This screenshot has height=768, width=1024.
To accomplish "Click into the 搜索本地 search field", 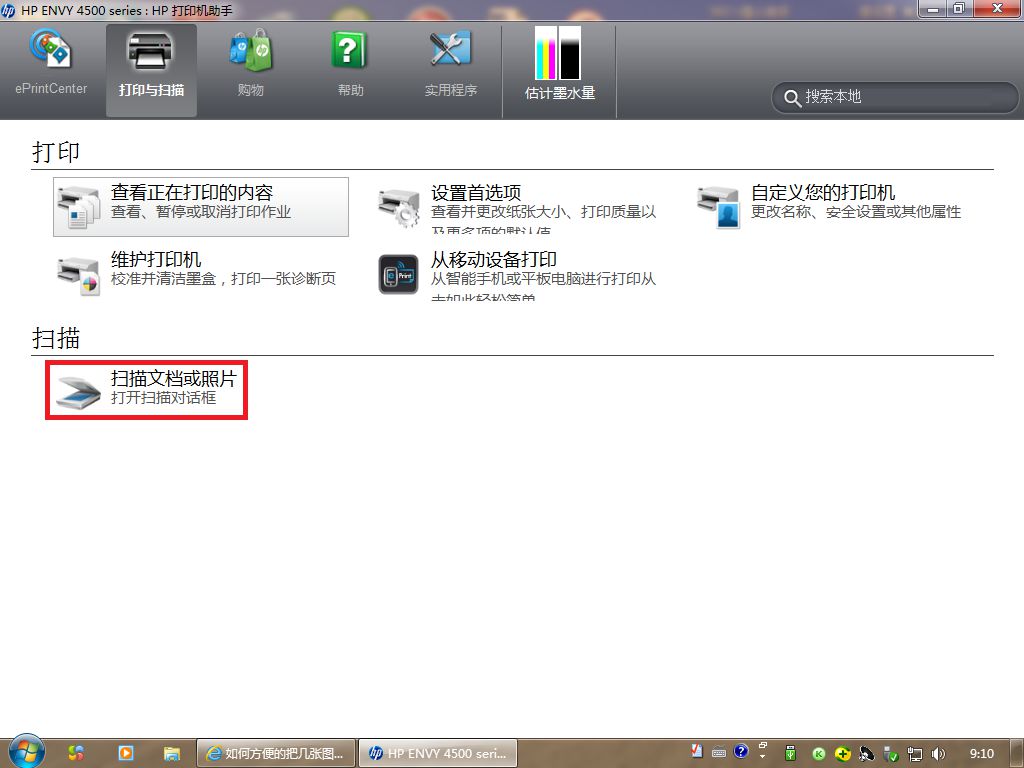I will pyautogui.click(x=895, y=97).
